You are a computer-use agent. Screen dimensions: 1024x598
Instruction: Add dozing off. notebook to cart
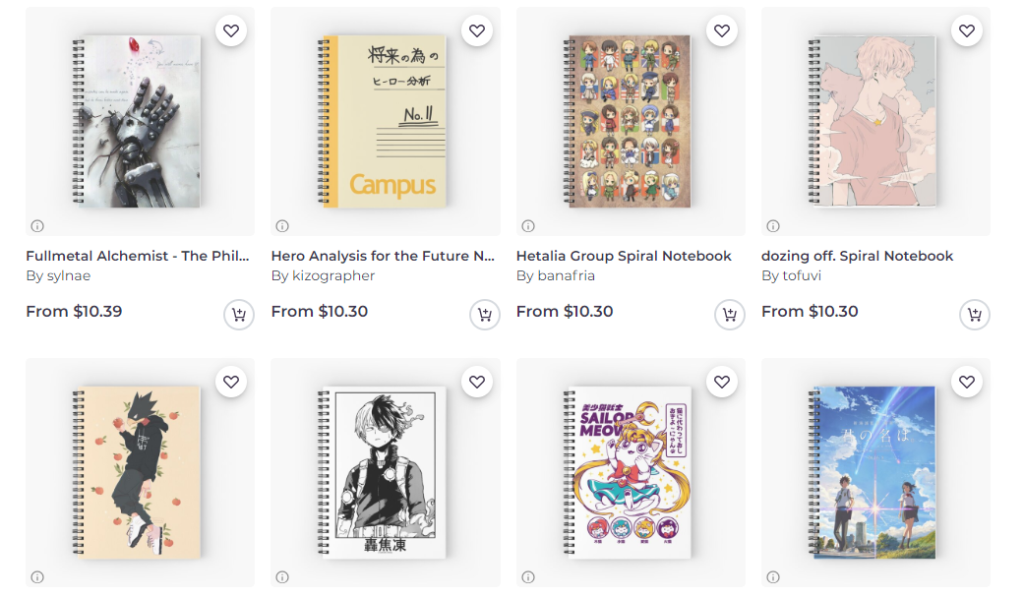point(974,315)
